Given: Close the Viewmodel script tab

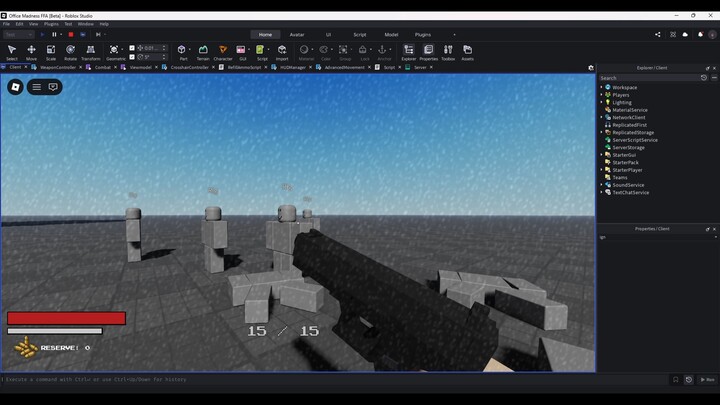Looking at the screenshot, I should pyautogui.click(x=156, y=67).
